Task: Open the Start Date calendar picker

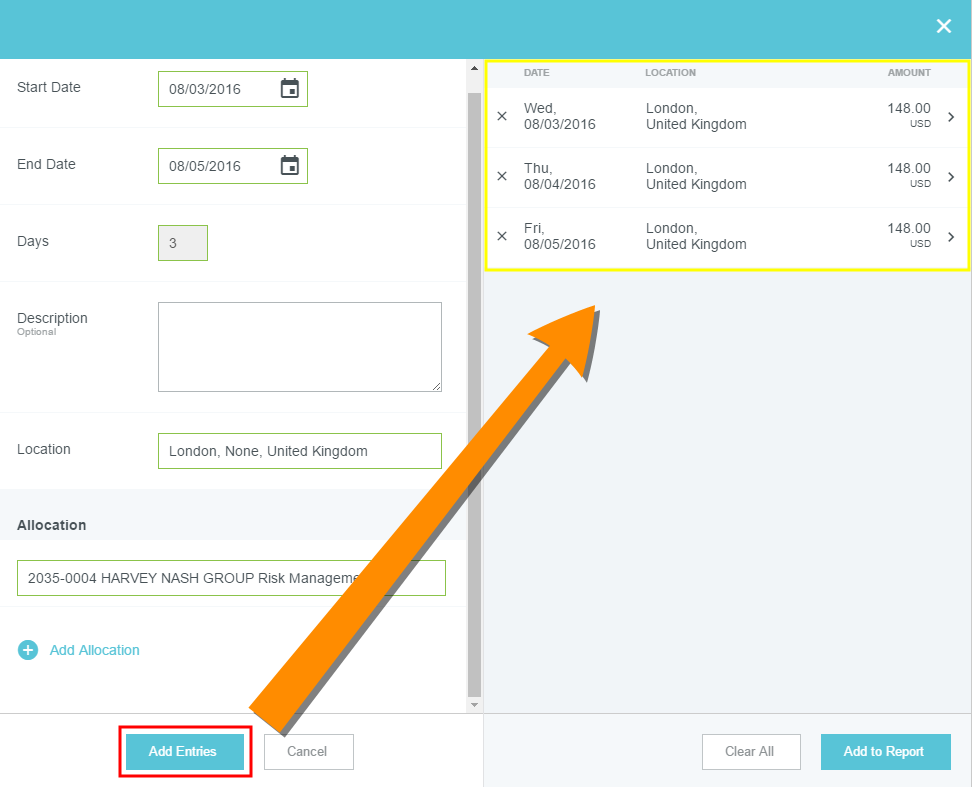Action: 289,89
